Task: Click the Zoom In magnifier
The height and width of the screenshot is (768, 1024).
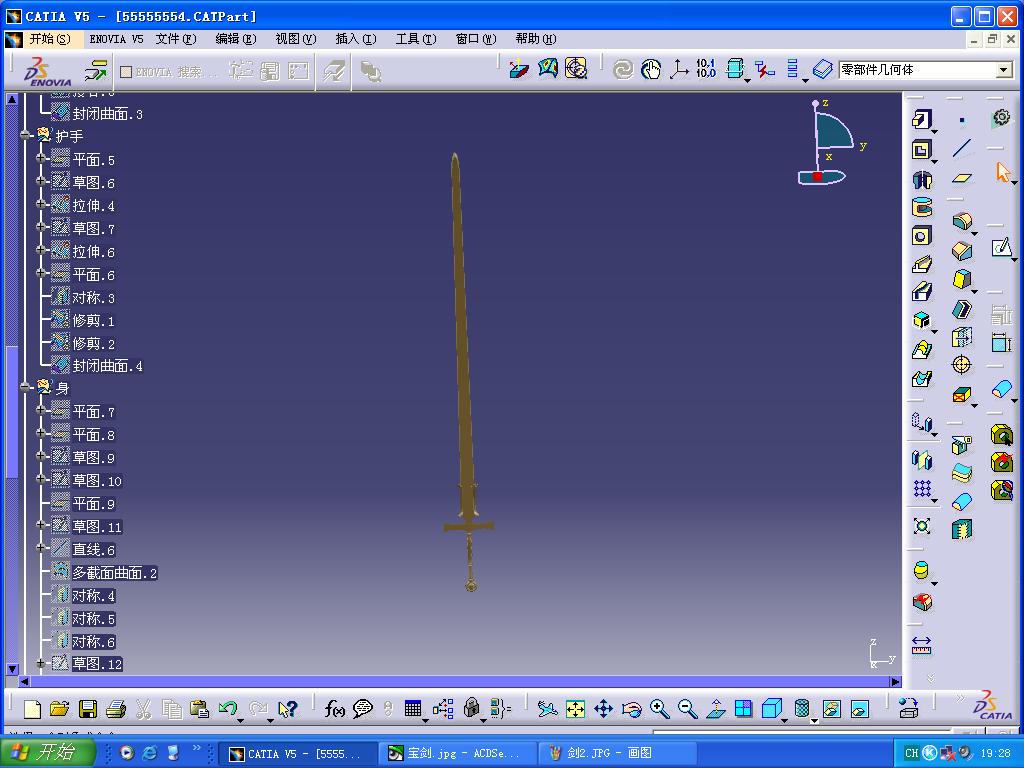Action: [660, 709]
